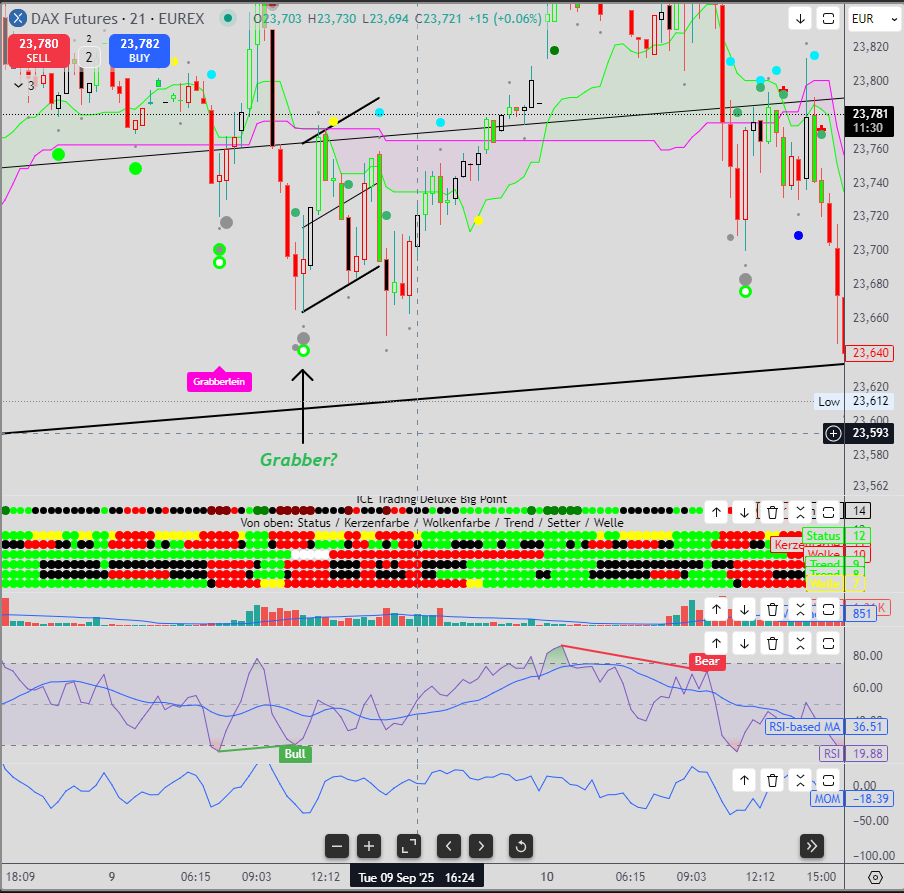
Task: Click the order quantity field showing 2
Action: click(x=89, y=57)
